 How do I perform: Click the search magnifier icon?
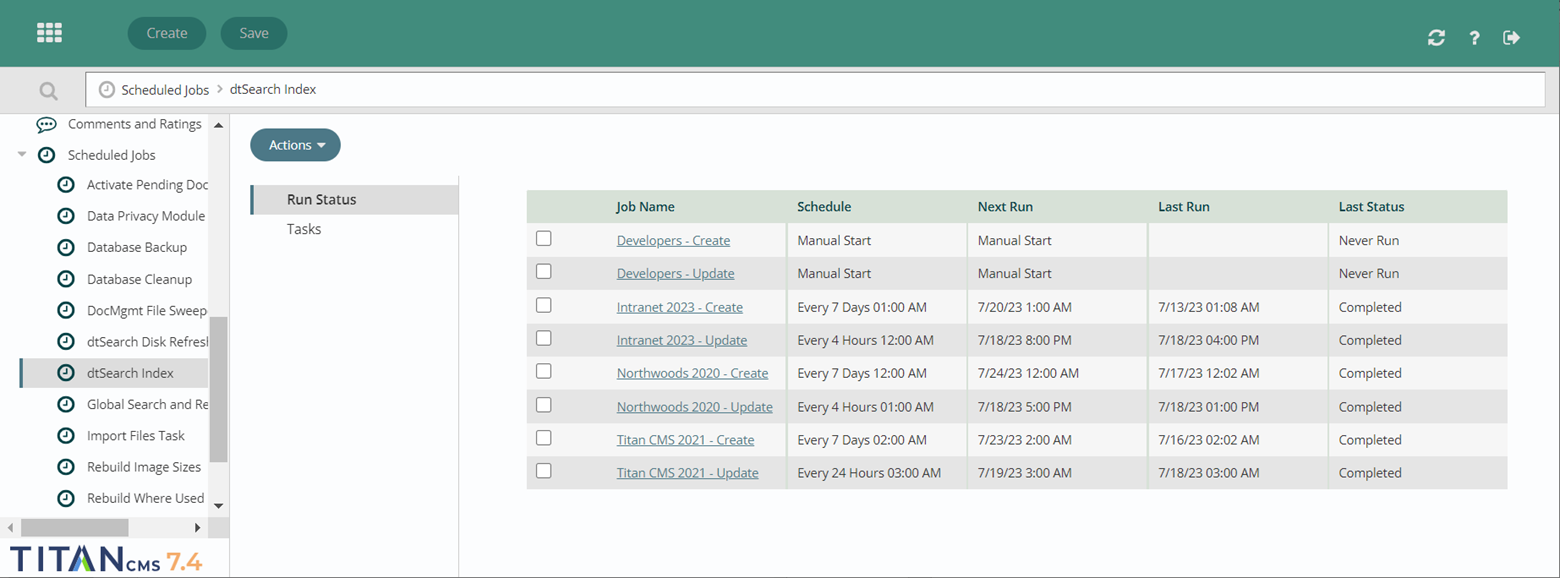48,91
